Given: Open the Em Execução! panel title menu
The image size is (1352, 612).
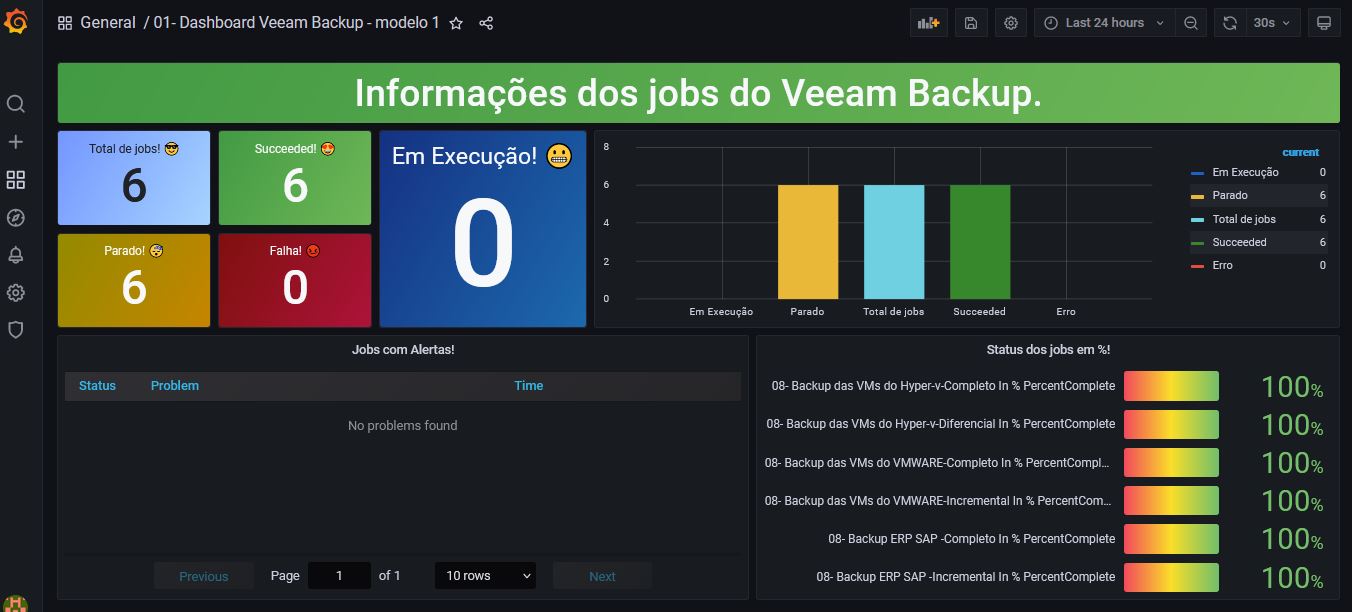Looking at the screenshot, I should [482, 156].
